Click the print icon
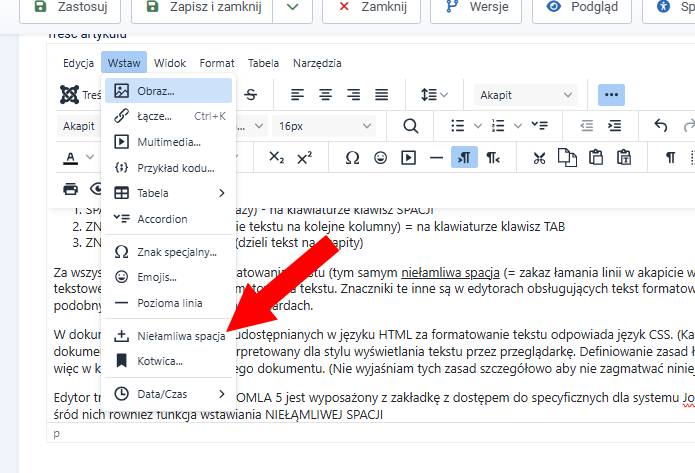 click(x=70, y=189)
